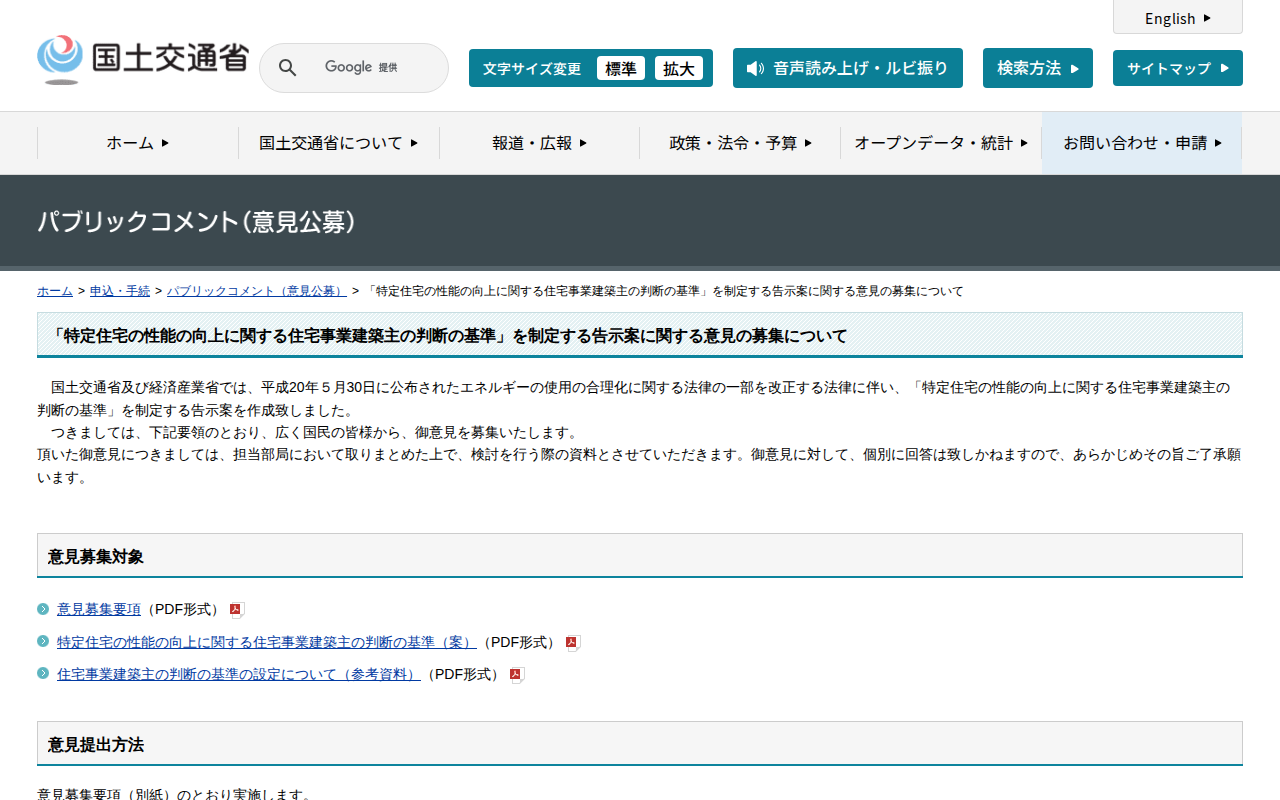Click PDF icon beside 参考資料 link
The height and width of the screenshot is (800, 1280).
point(516,675)
